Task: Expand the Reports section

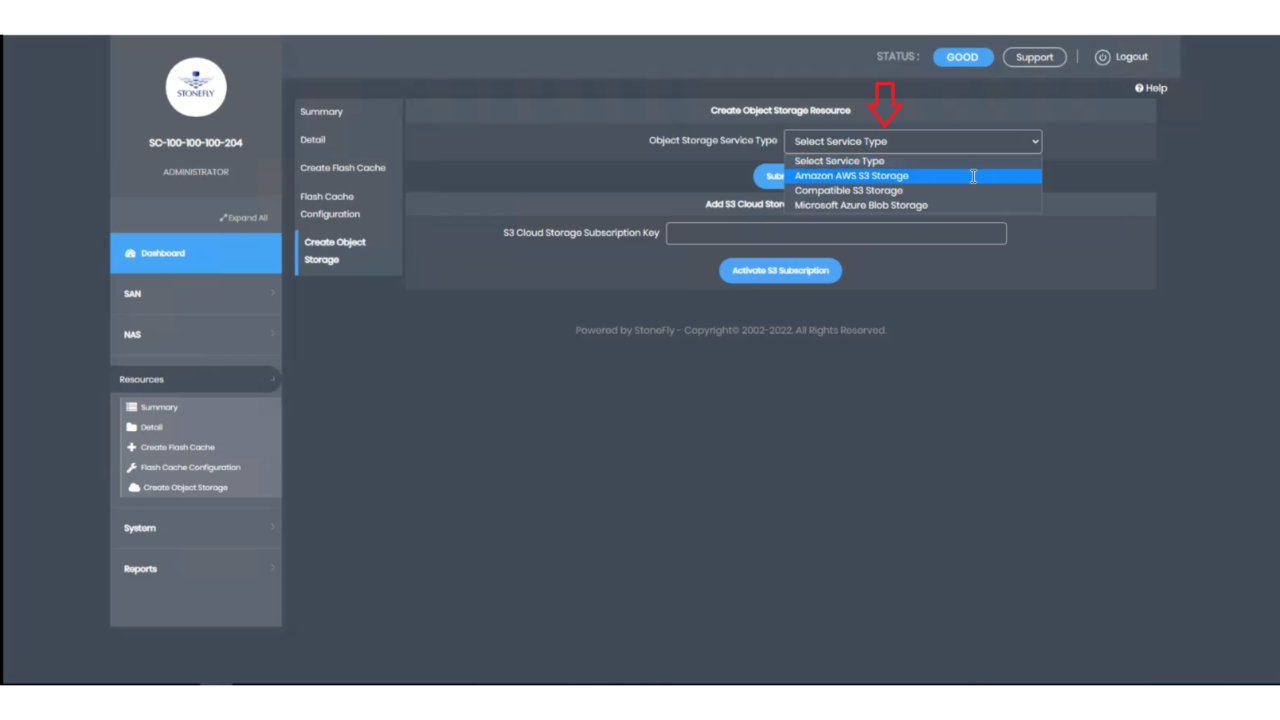Action: tap(195, 568)
